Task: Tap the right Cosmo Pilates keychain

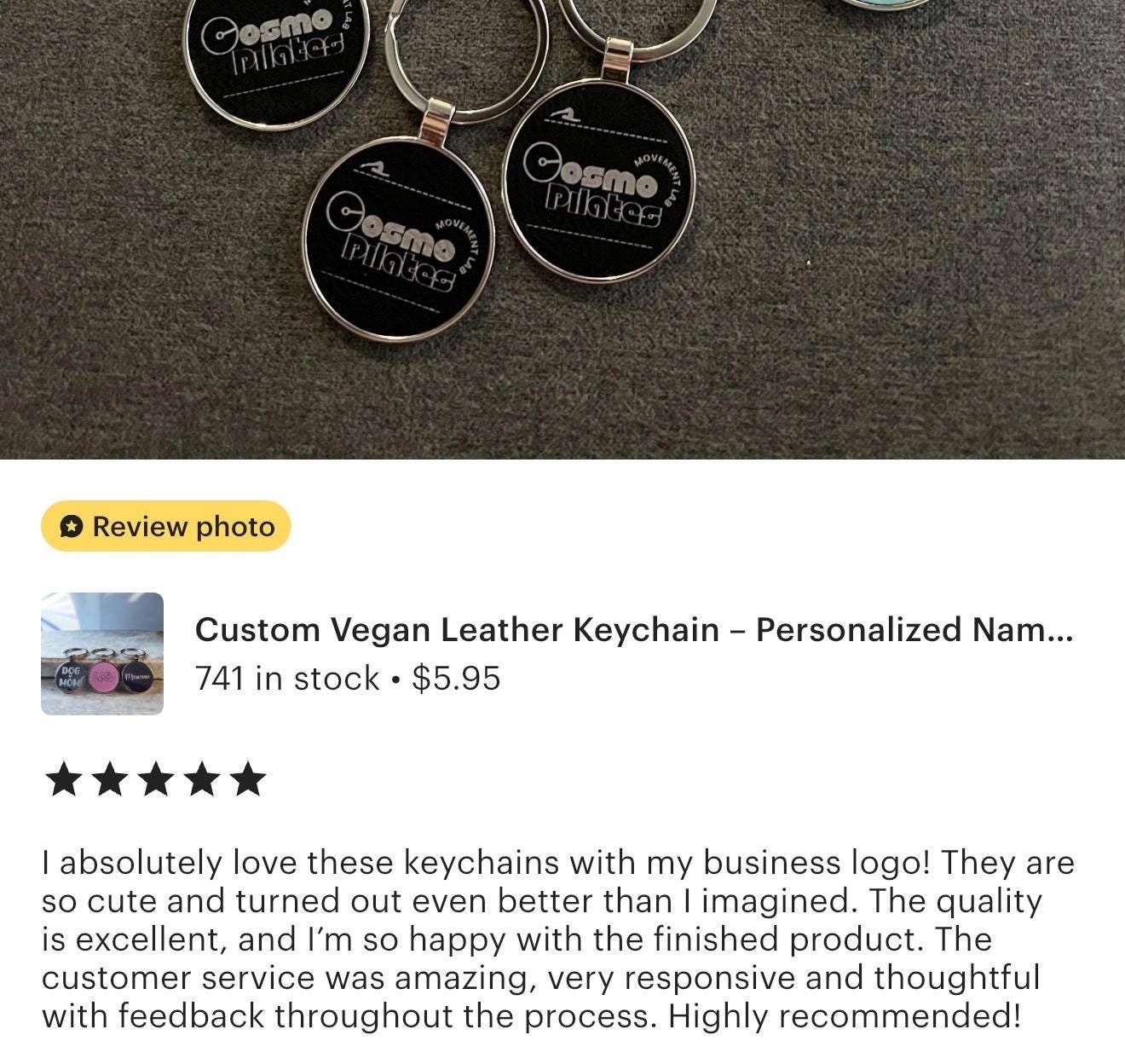Action: 599,181
